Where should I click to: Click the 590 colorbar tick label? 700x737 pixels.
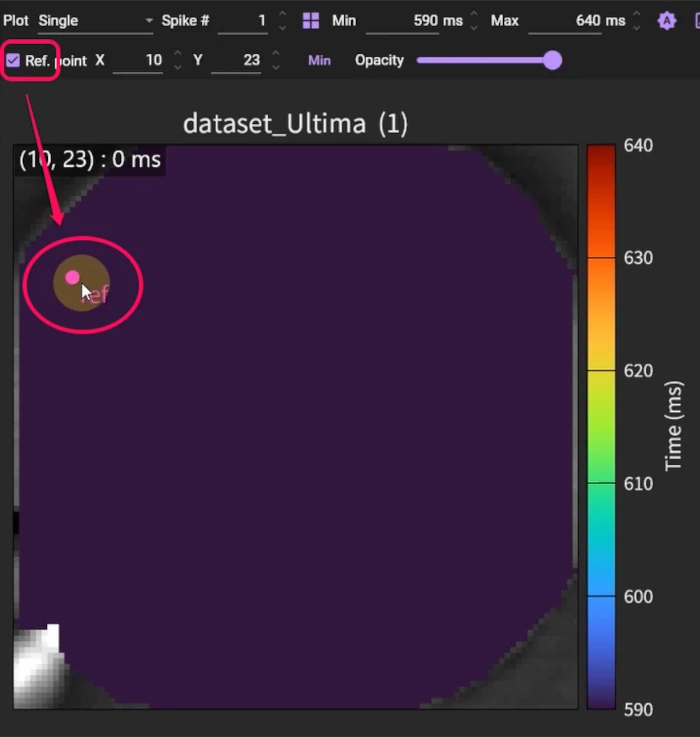[x=638, y=709]
